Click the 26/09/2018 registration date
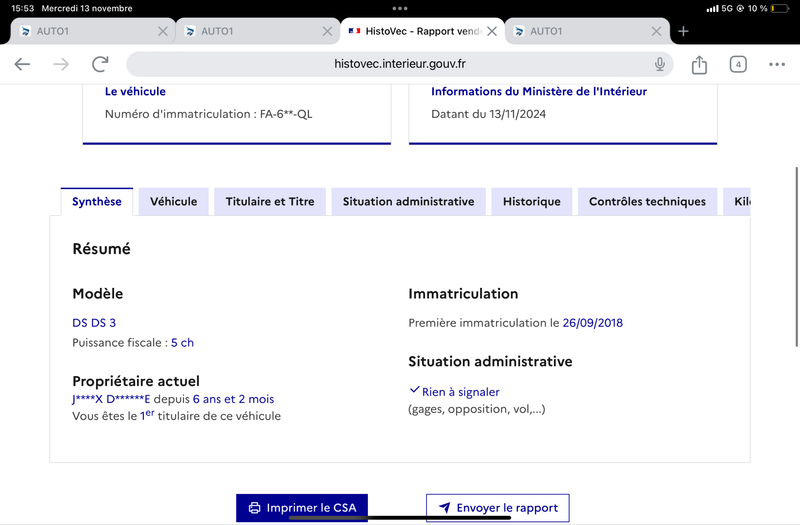 pos(592,323)
